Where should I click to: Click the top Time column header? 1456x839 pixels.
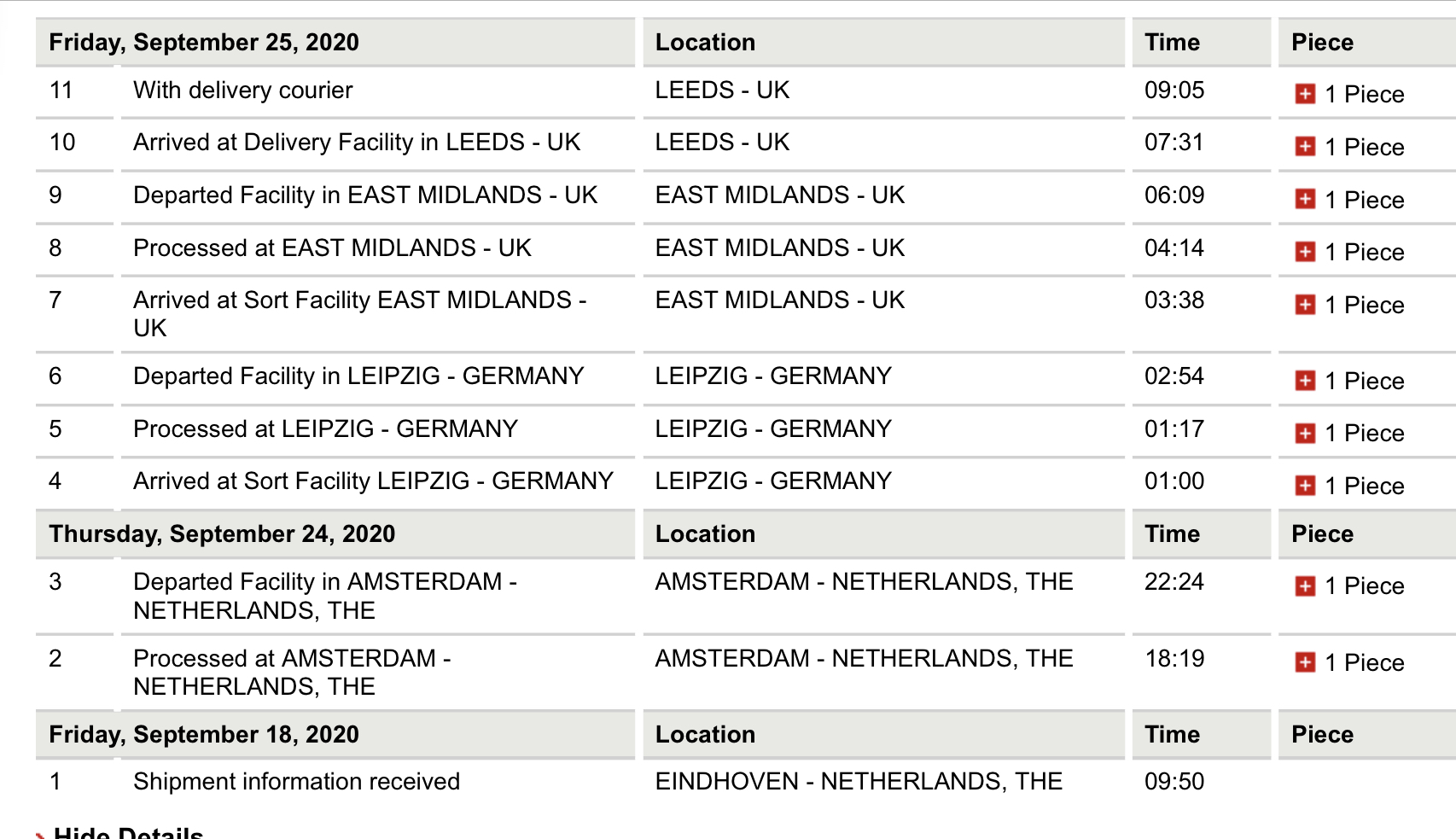pos(1172,43)
